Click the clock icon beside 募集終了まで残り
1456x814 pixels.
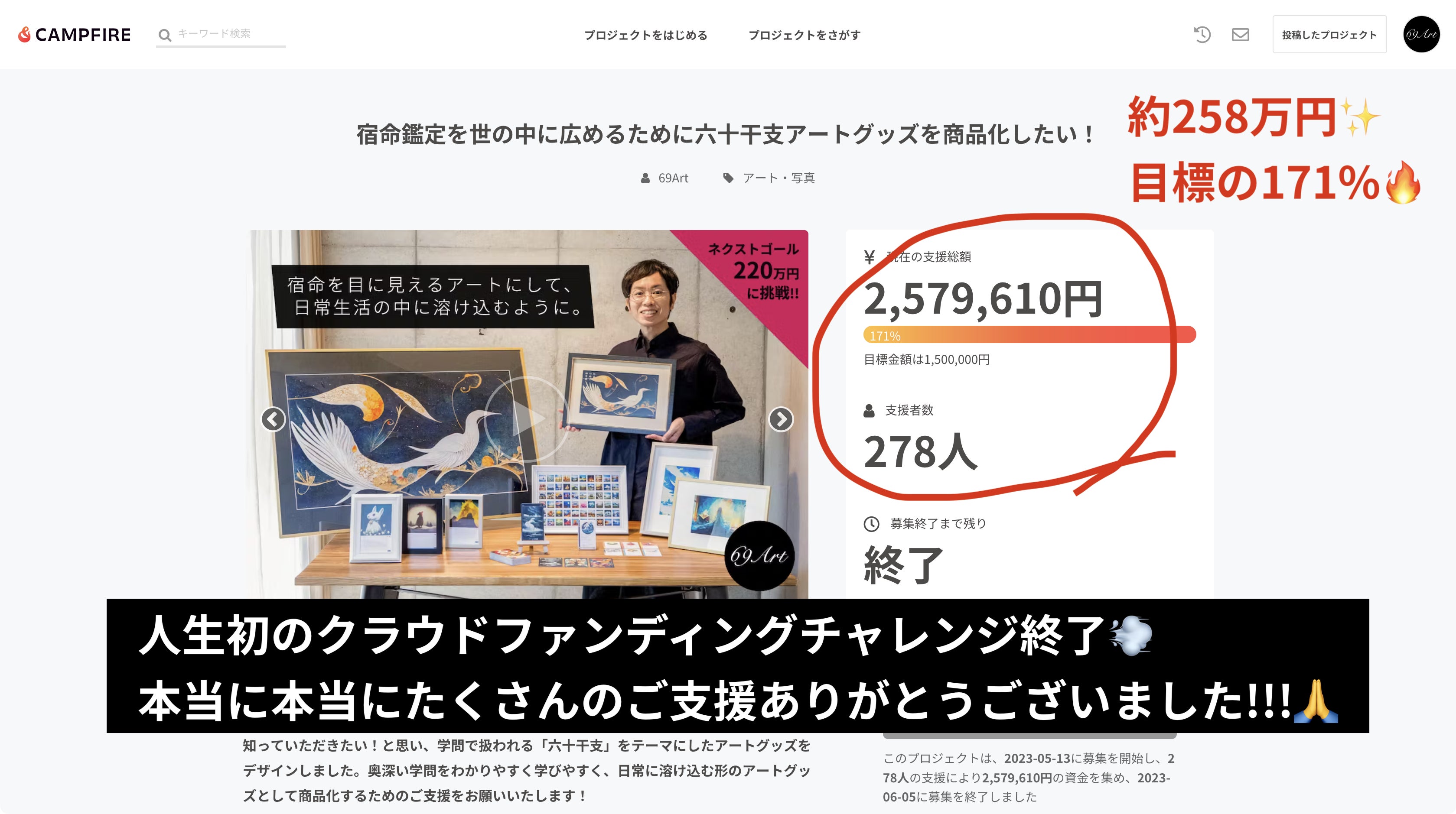(x=871, y=524)
